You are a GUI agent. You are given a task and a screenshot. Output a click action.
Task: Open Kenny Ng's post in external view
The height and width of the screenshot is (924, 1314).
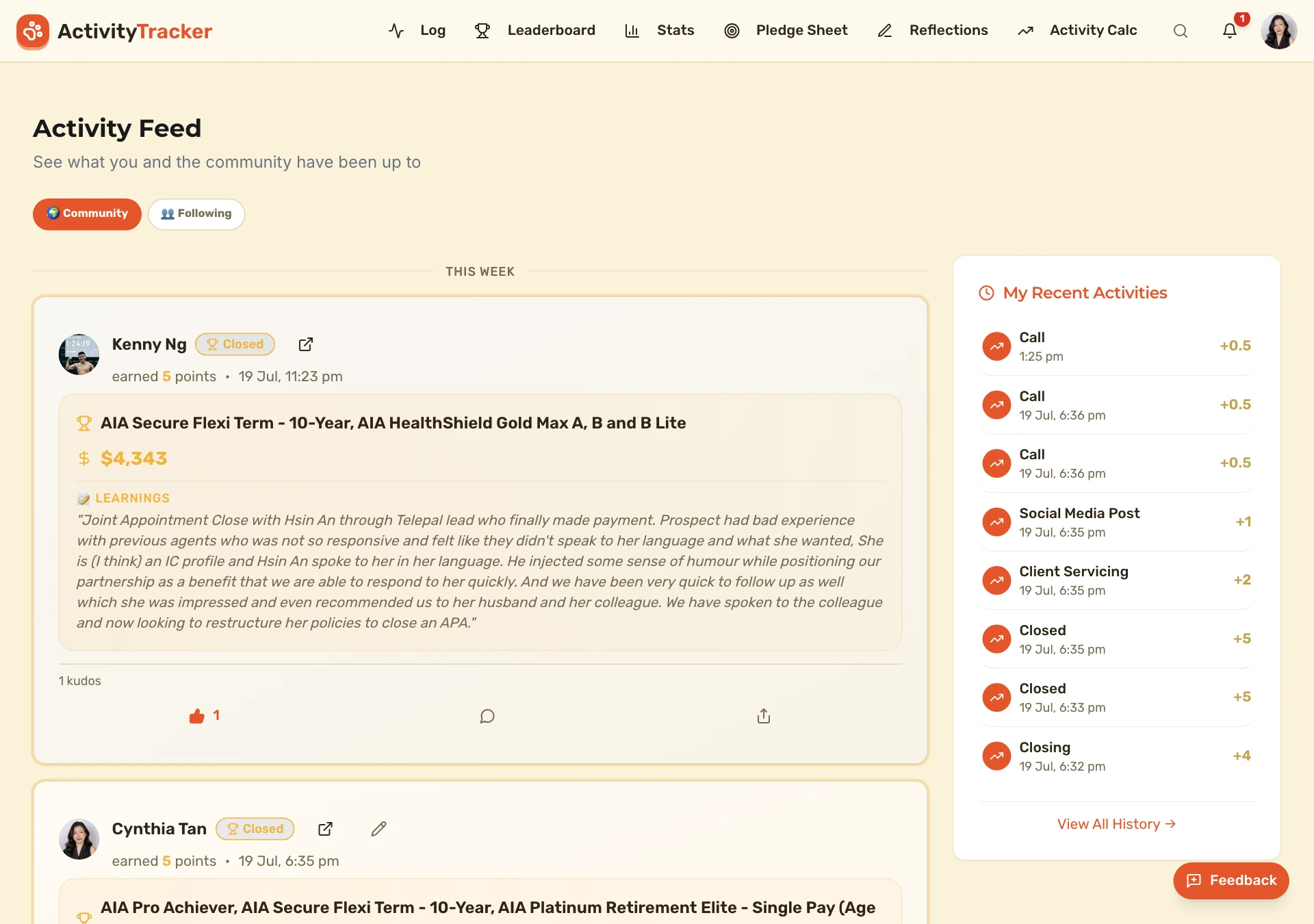[x=306, y=344]
